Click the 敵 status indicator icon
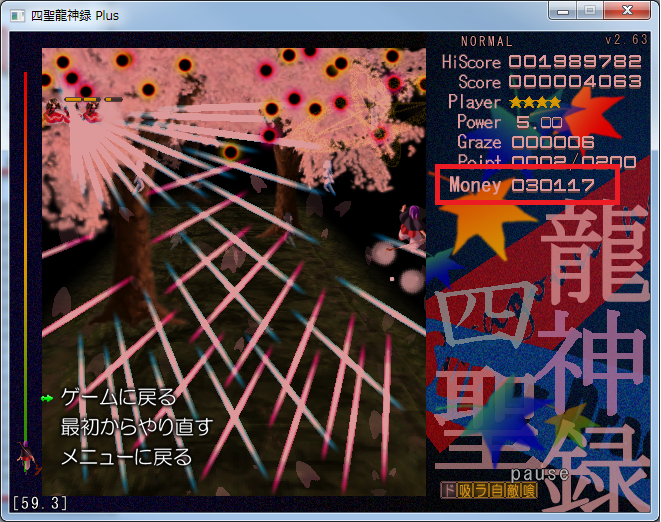The height and width of the screenshot is (522, 661). point(513,490)
